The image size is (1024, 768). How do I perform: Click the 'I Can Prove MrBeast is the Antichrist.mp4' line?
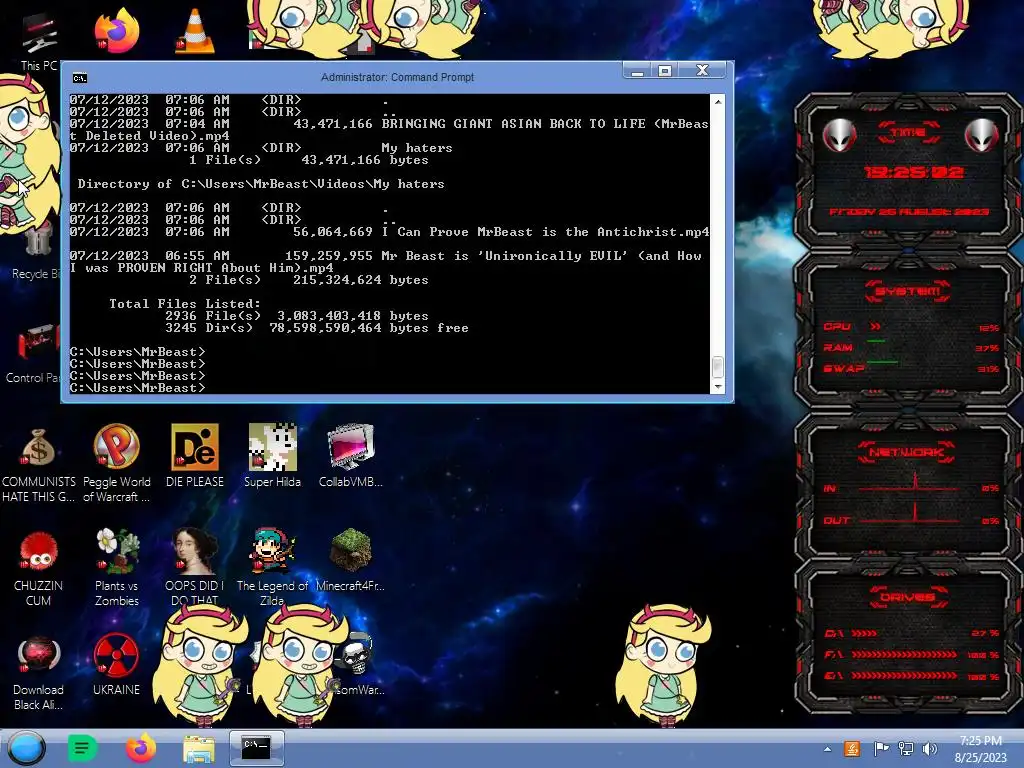(x=389, y=232)
